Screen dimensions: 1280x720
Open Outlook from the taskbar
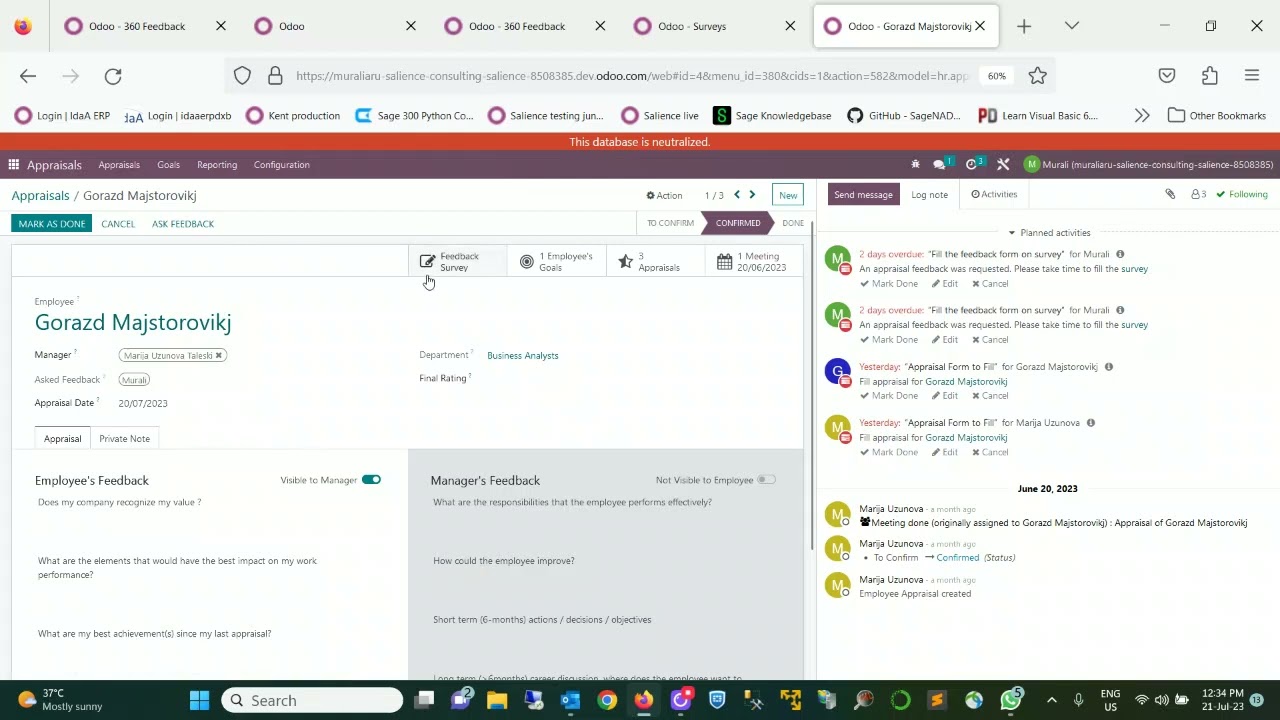[570, 700]
